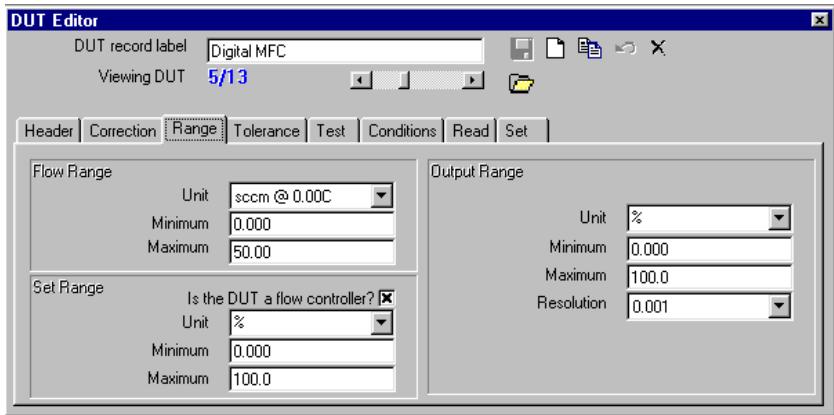This screenshot has height=415, width=834.
Task: Click the DUT record label input field
Action: click(x=345, y=52)
